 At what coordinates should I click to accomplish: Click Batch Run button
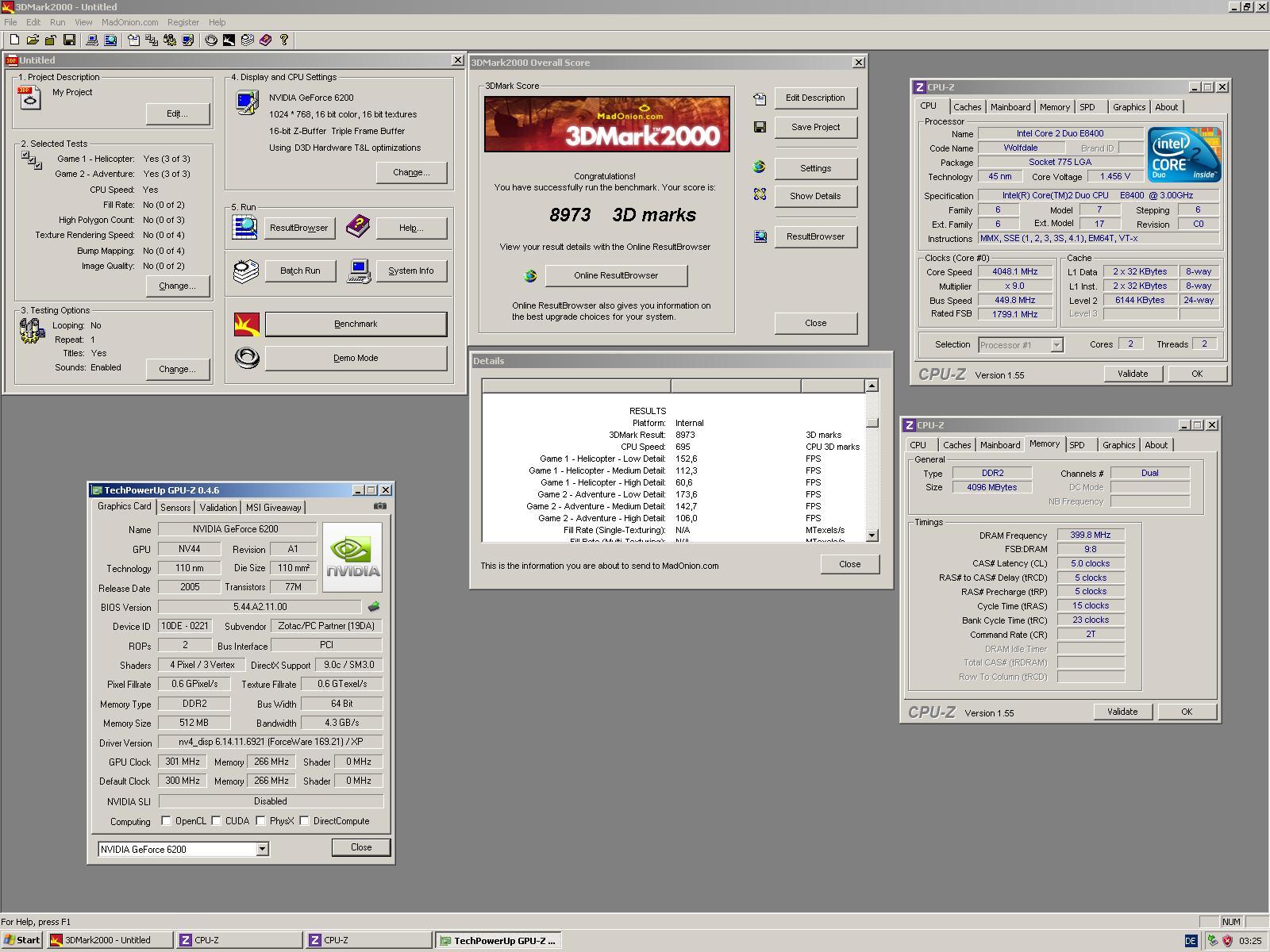tap(300, 271)
